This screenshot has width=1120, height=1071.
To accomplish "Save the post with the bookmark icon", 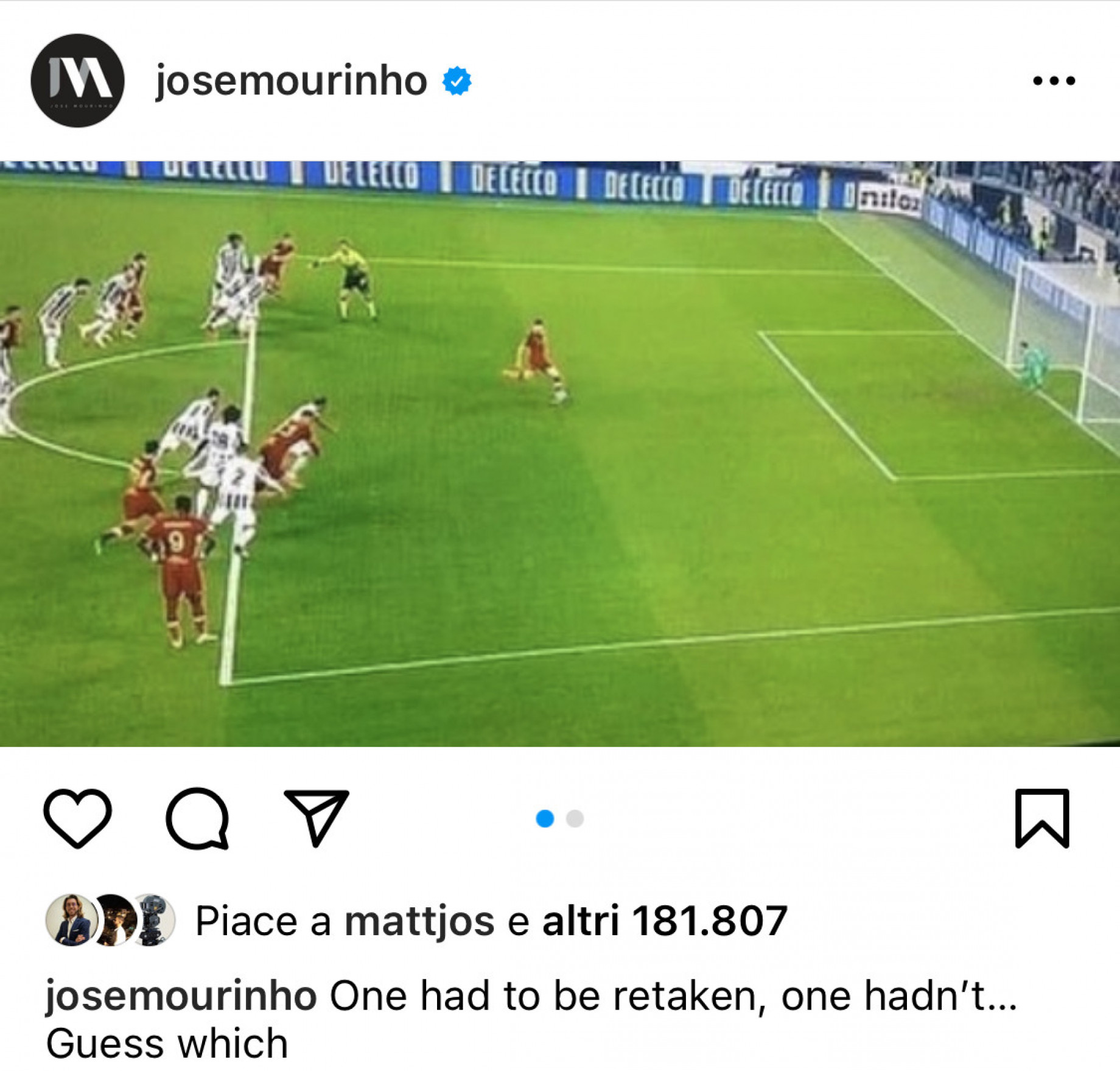I will coord(1042,818).
